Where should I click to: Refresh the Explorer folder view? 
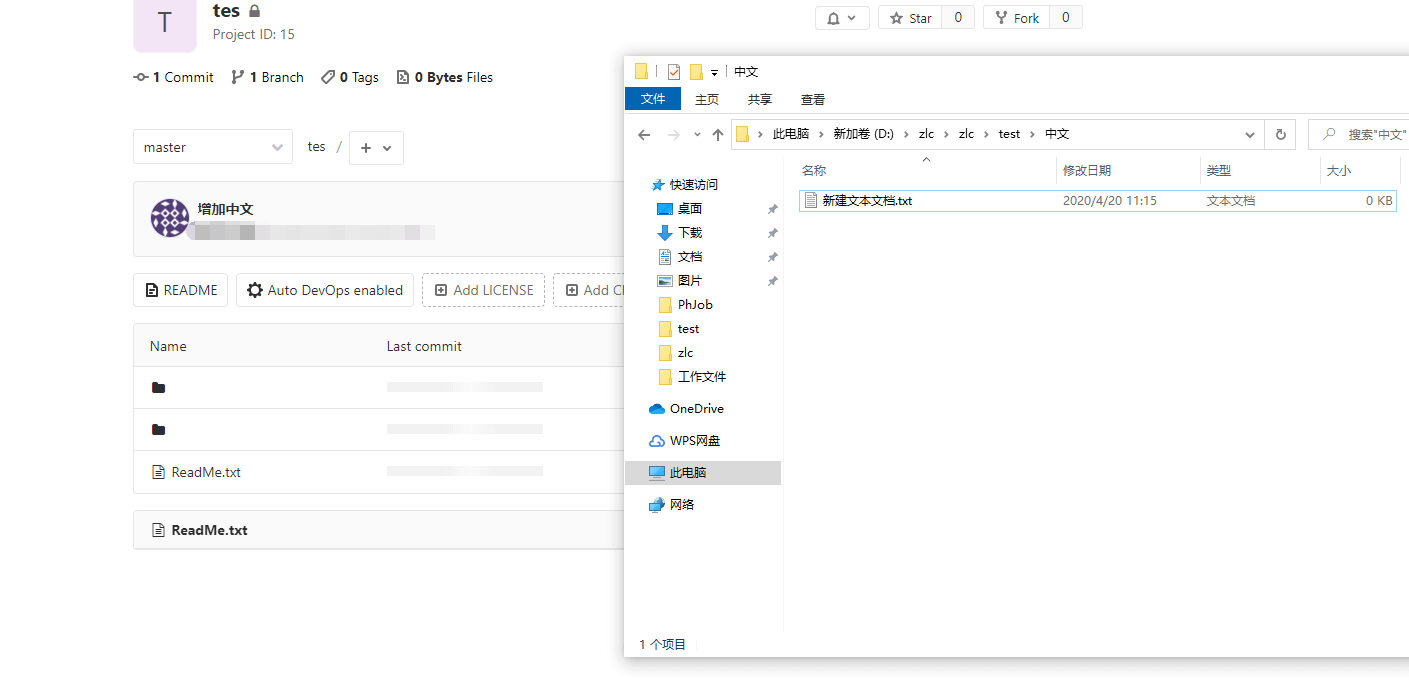click(1280, 134)
